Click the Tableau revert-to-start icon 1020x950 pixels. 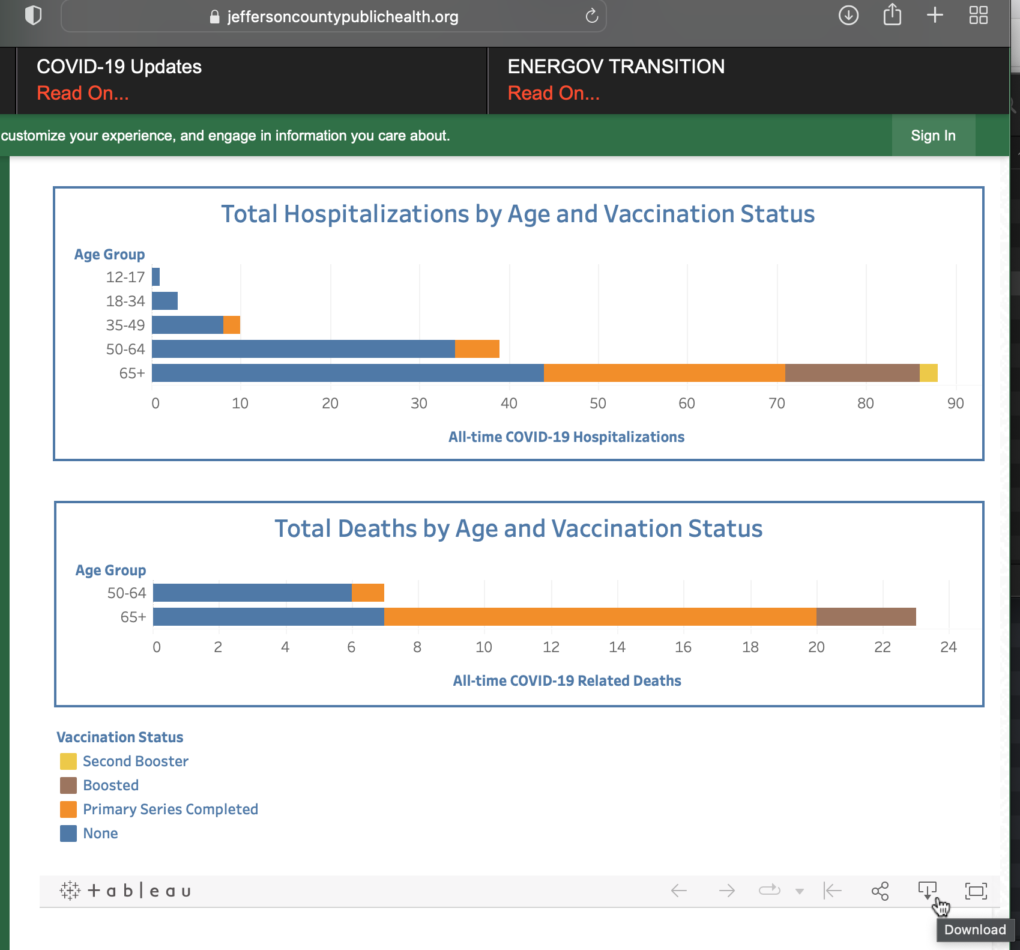point(832,891)
